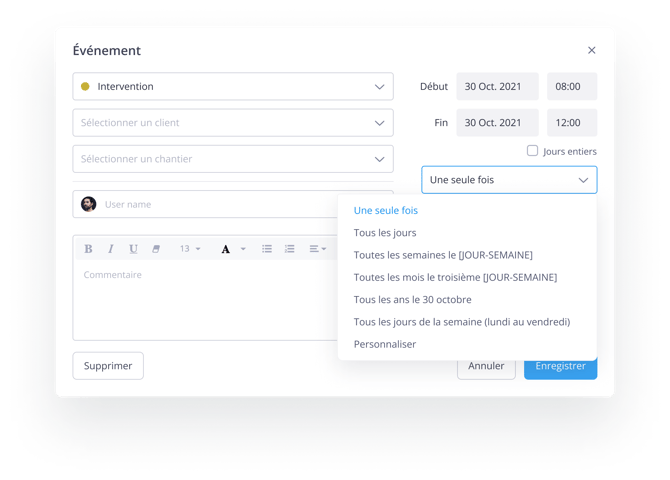Image resolution: width=670 pixels, height=480 pixels.
Task: Open the font size 13 dropdown
Action: [x=190, y=249]
